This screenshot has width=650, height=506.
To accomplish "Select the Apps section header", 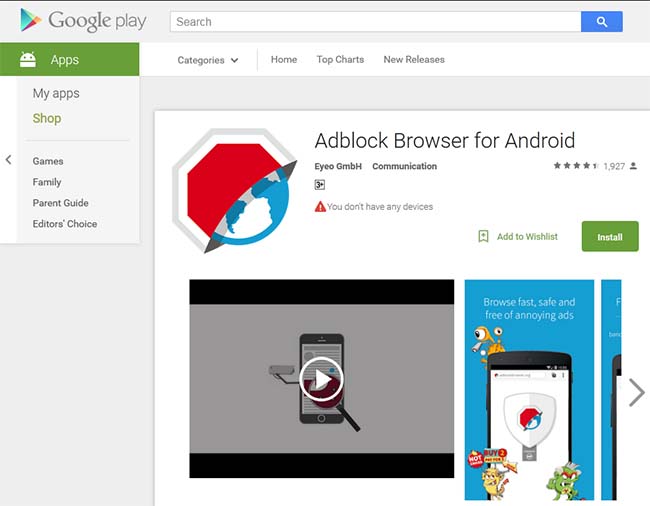I will point(70,59).
